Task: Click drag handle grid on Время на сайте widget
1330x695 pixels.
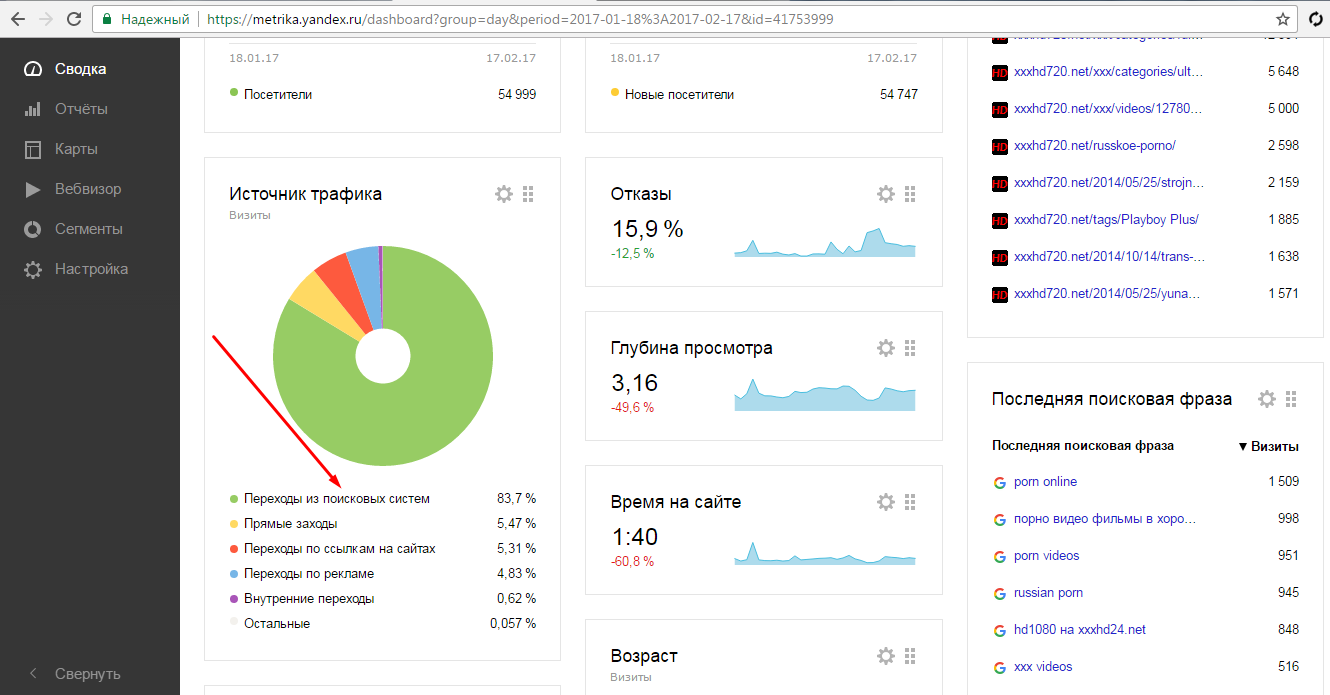Action: [910, 502]
